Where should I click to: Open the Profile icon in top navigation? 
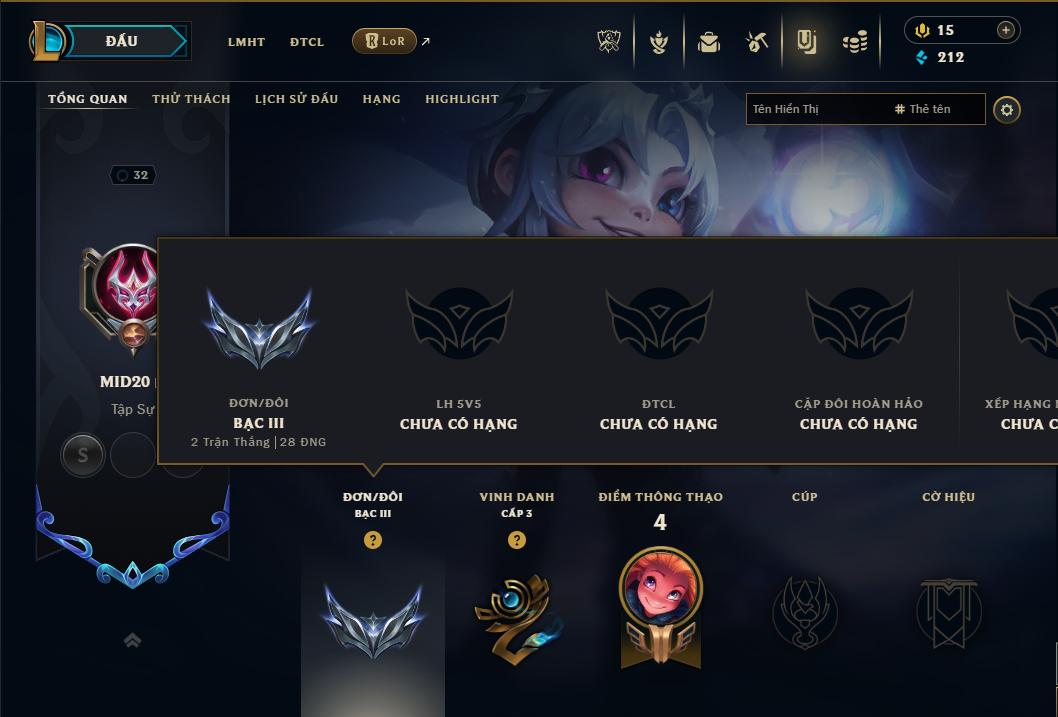[806, 42]
